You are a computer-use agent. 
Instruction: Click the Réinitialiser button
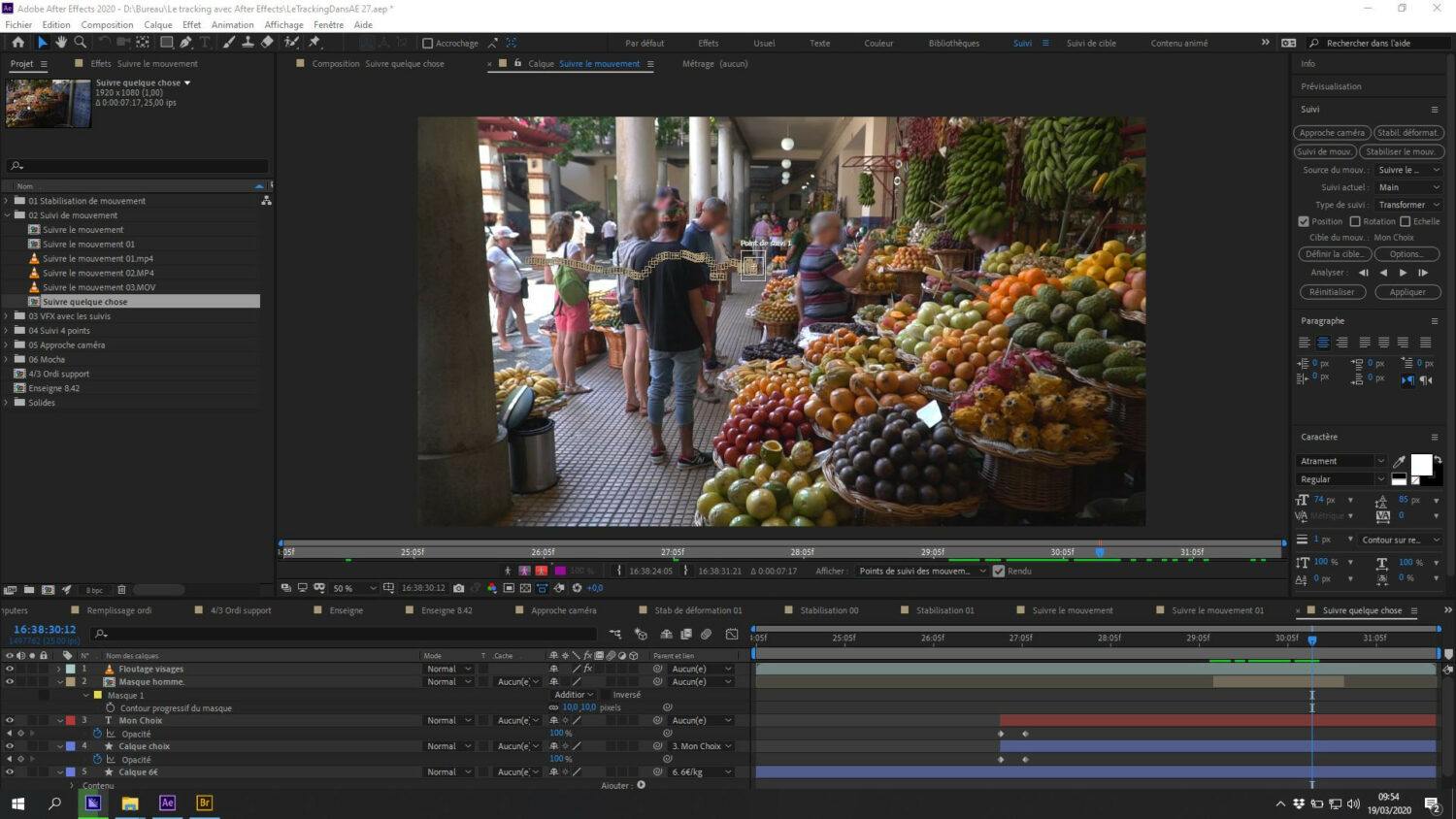coord(1332,292)
